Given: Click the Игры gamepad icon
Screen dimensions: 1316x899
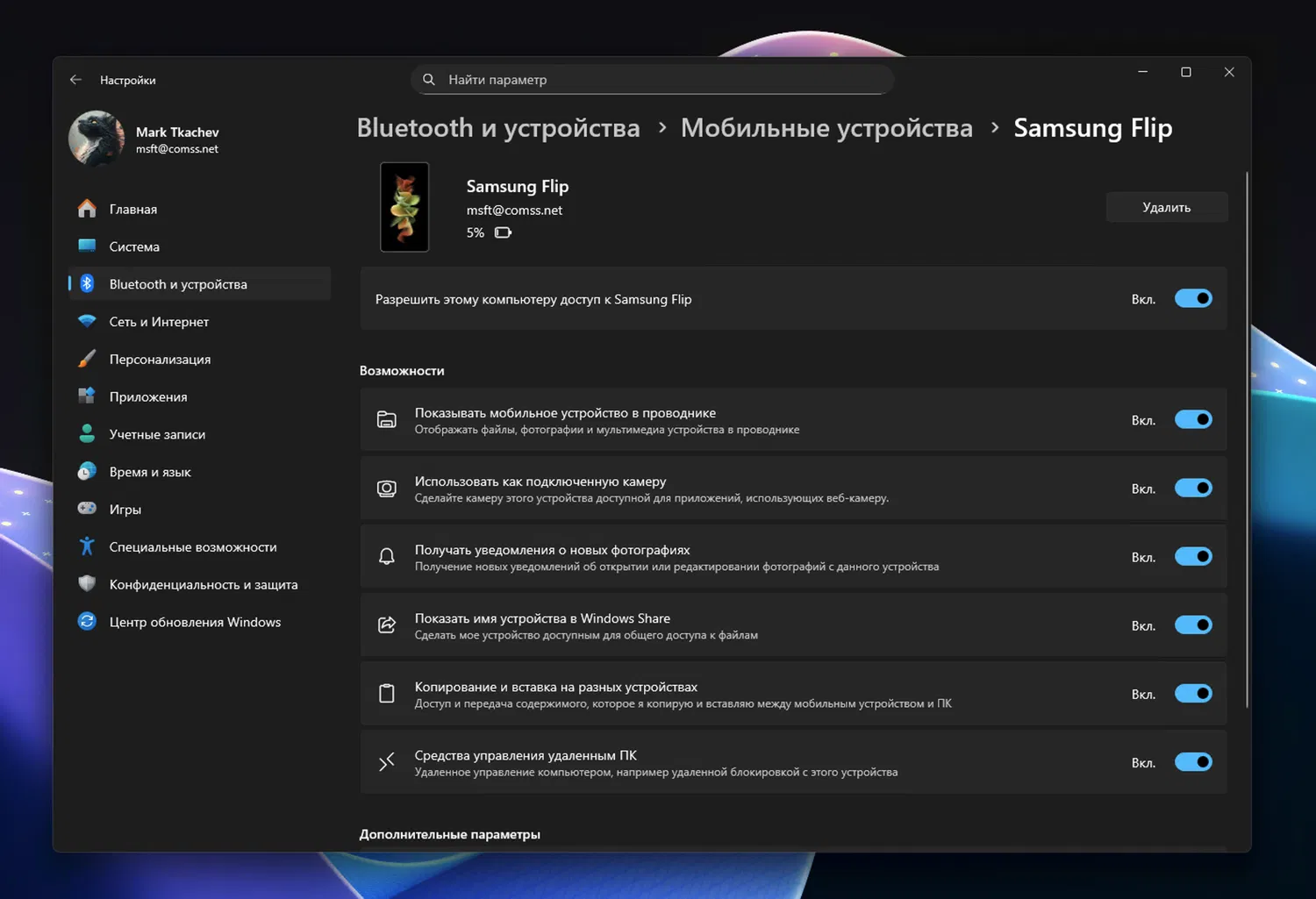Looking at the screenshot, I should point(86,509).
